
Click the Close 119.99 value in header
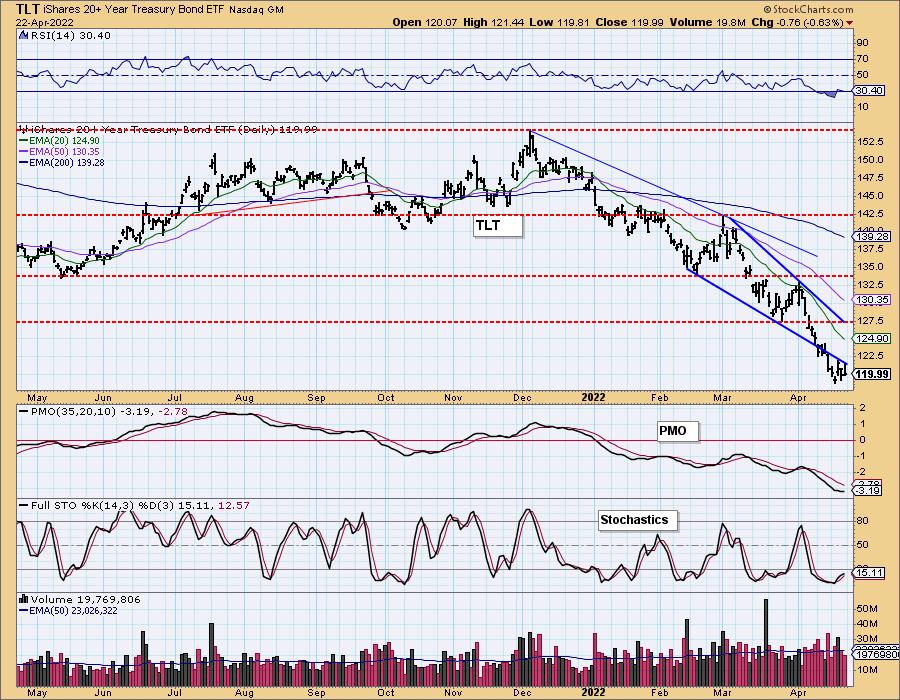(629, 22)
